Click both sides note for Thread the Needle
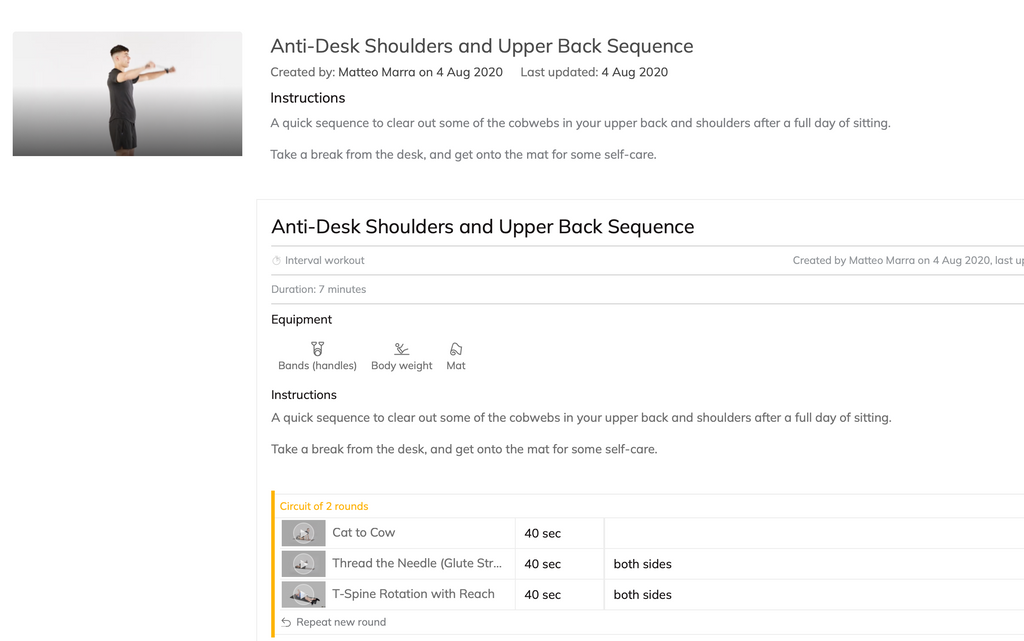Screen dimensions: 1024x641 pyautogui.click(x=642, y=564)
